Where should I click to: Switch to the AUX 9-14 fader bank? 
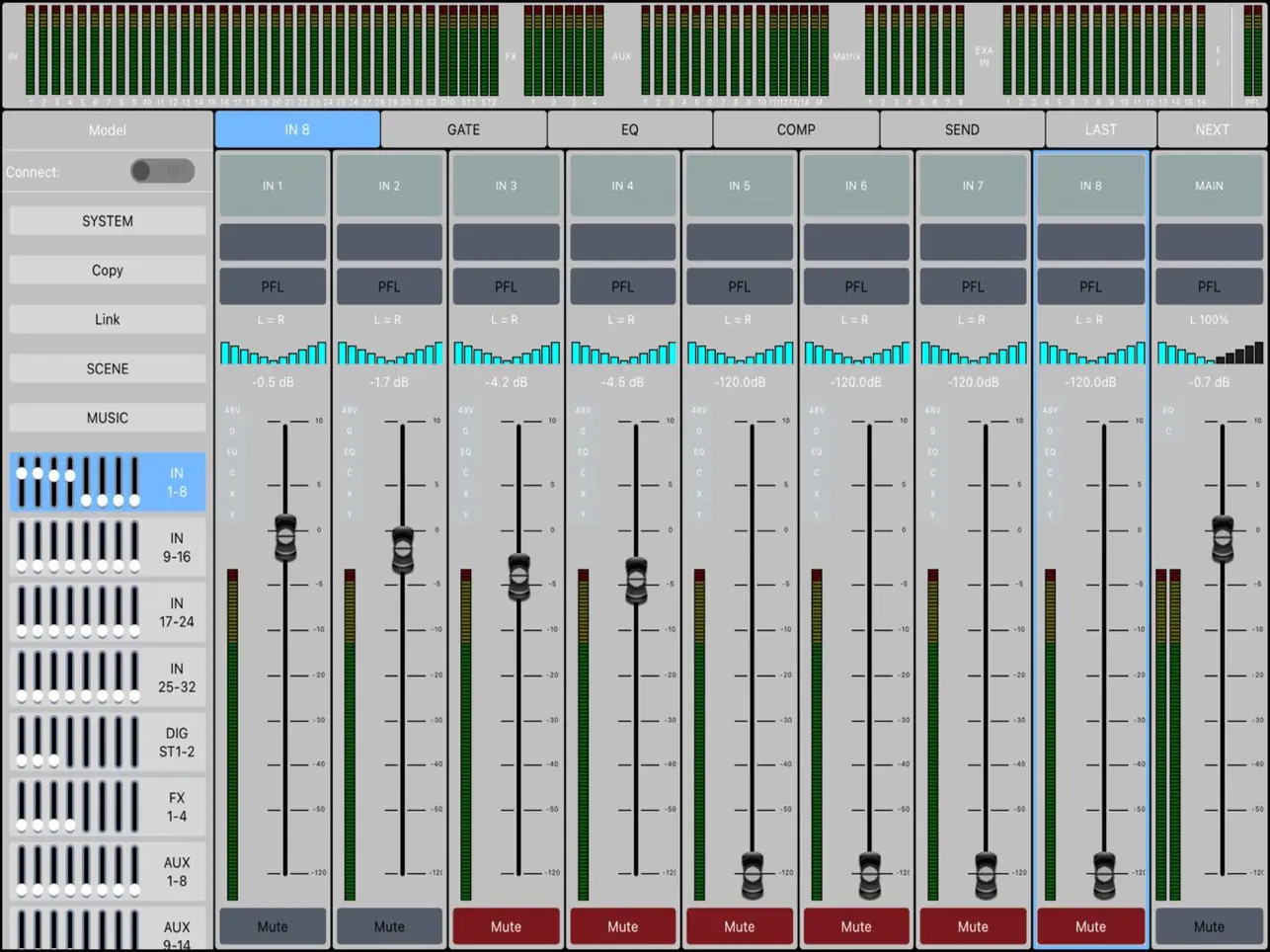click(108, 929)
